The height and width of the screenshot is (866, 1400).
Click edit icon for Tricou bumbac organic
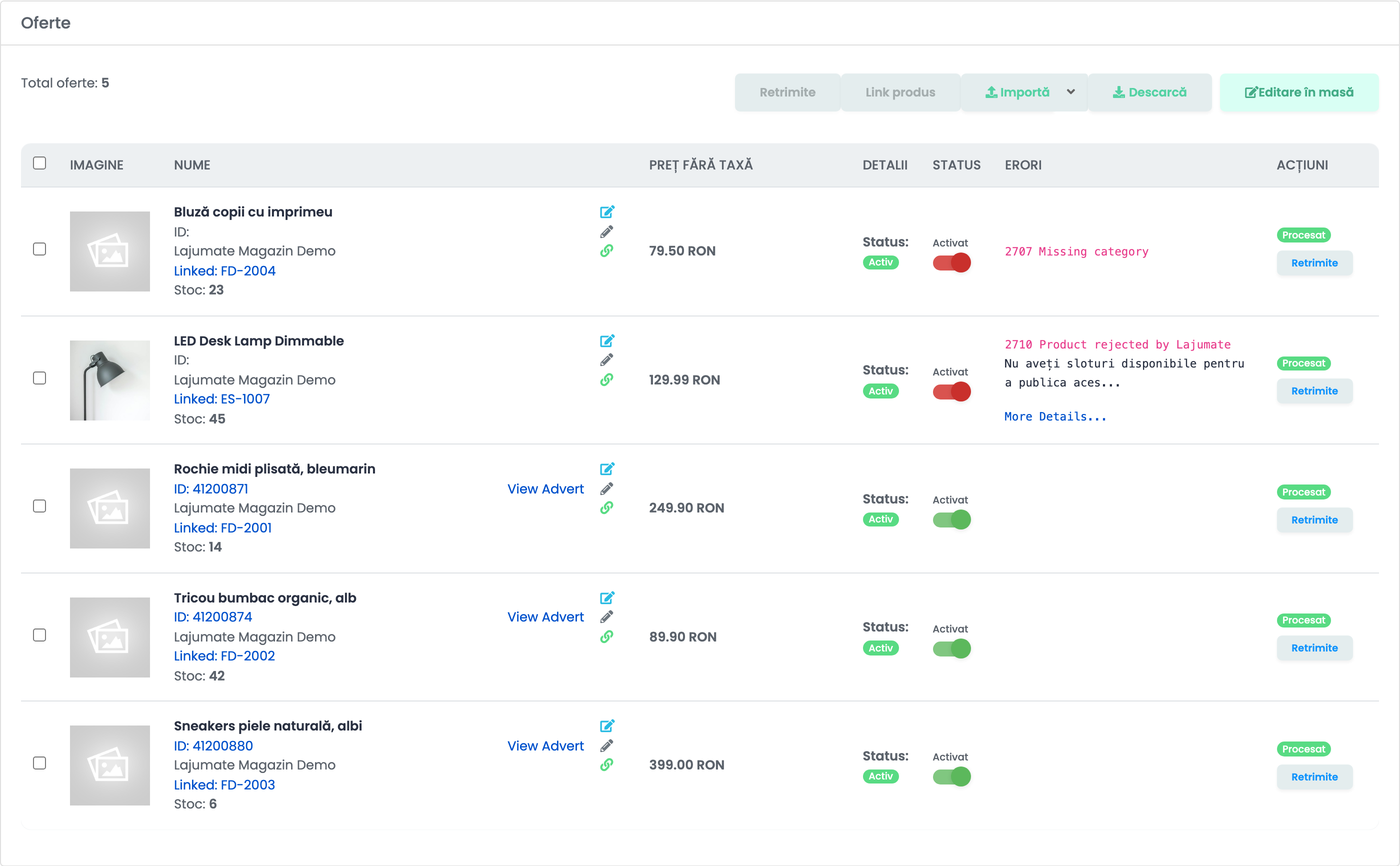(x=607, y=598)
